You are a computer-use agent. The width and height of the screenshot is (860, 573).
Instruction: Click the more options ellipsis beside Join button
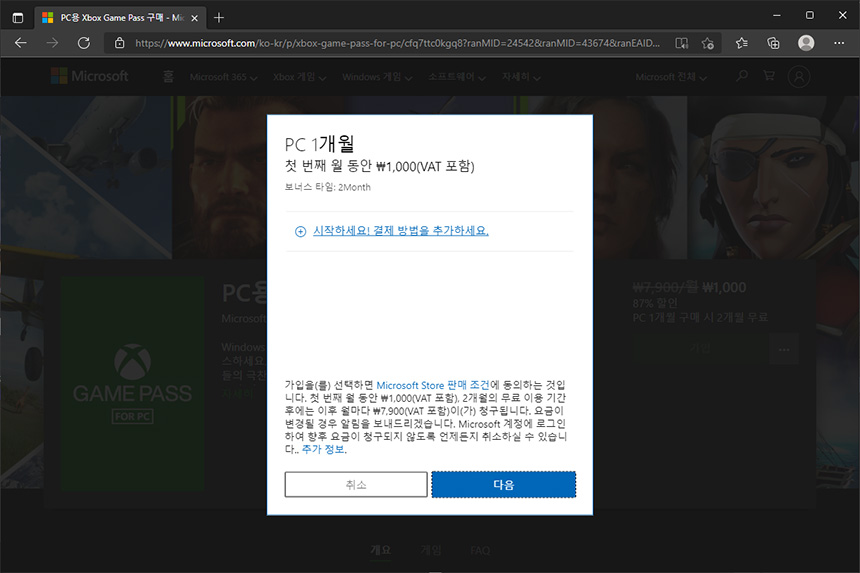click(x=784, y=349)
